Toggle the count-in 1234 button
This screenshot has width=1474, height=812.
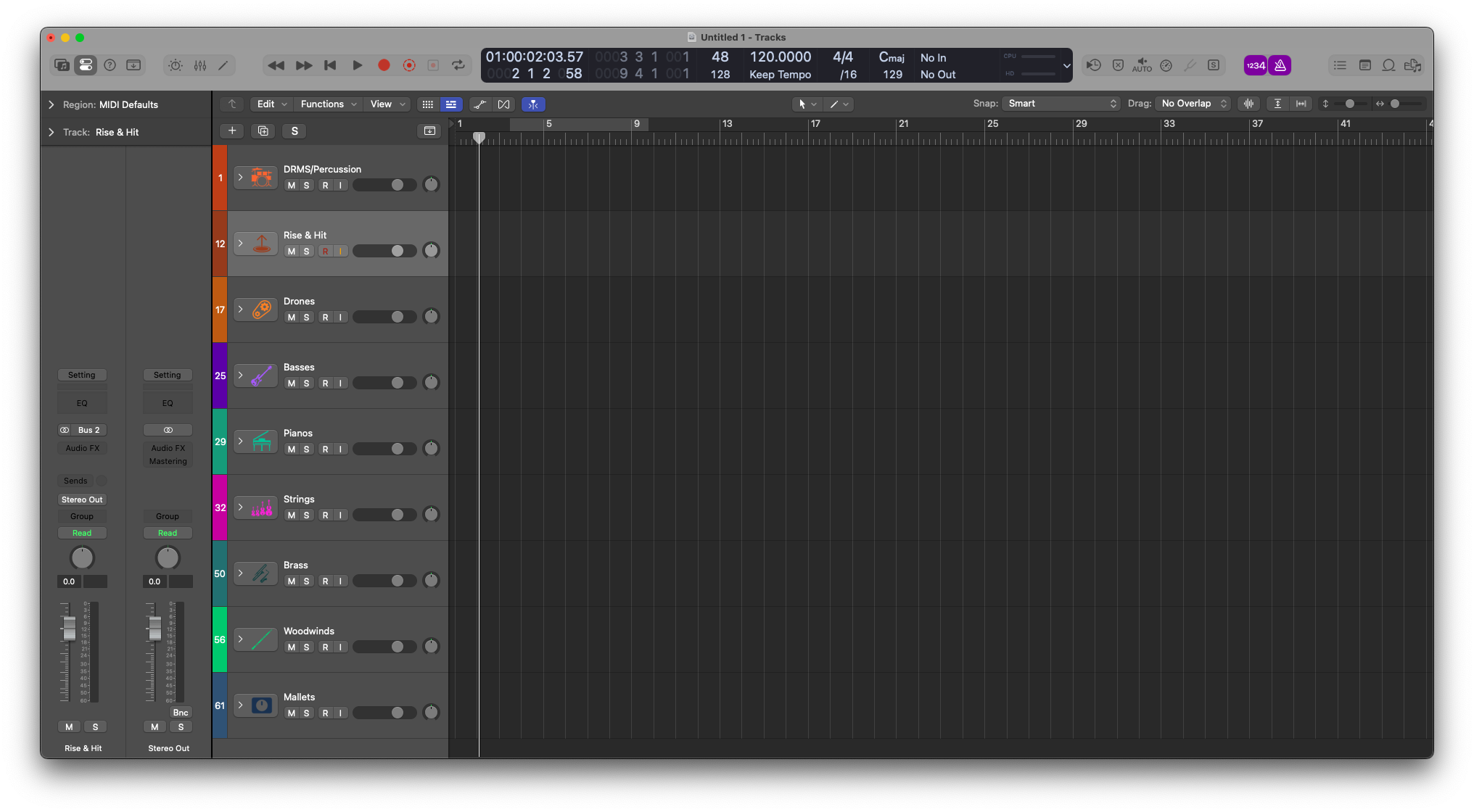pos(1256,65)
